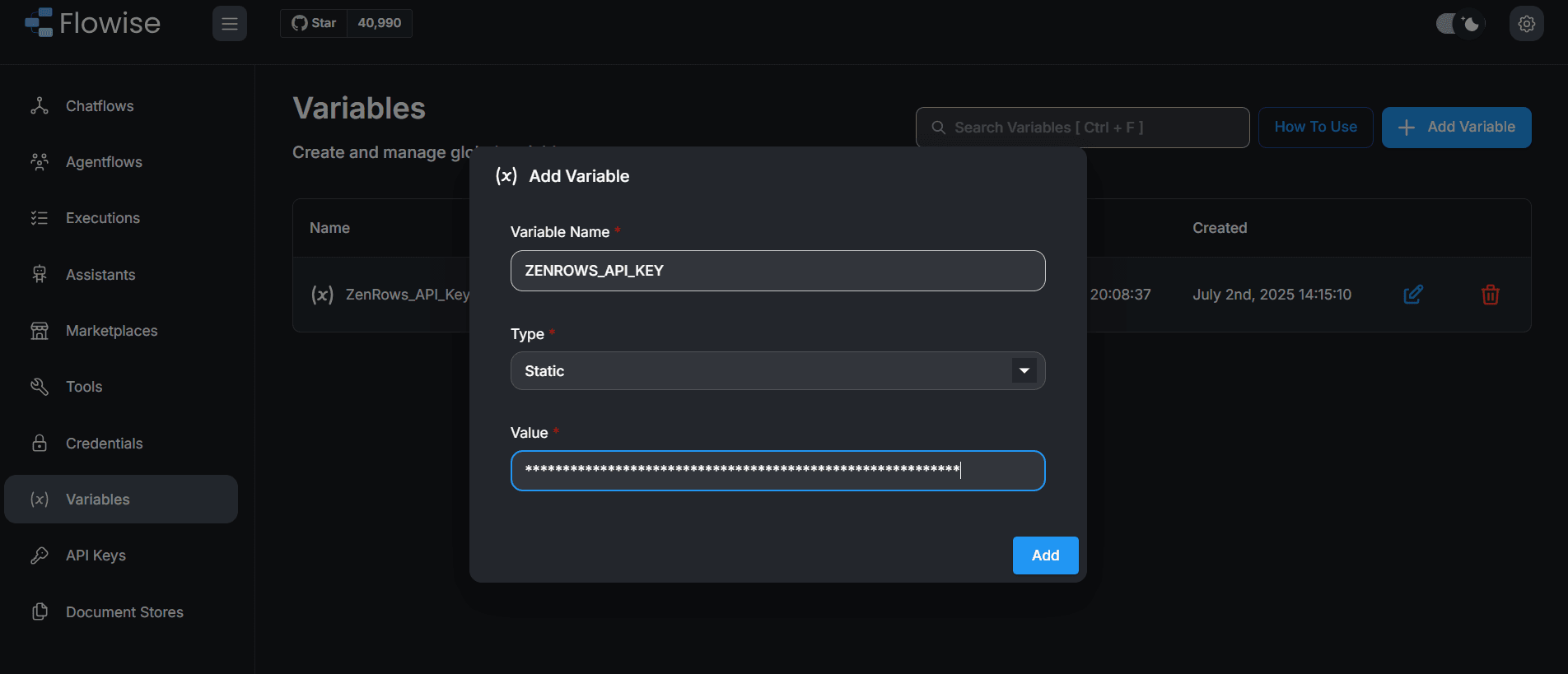The height and width of the screenshot is (674, 1568).
Task: Open the Type Static dropdown
Action: (777, 371)
